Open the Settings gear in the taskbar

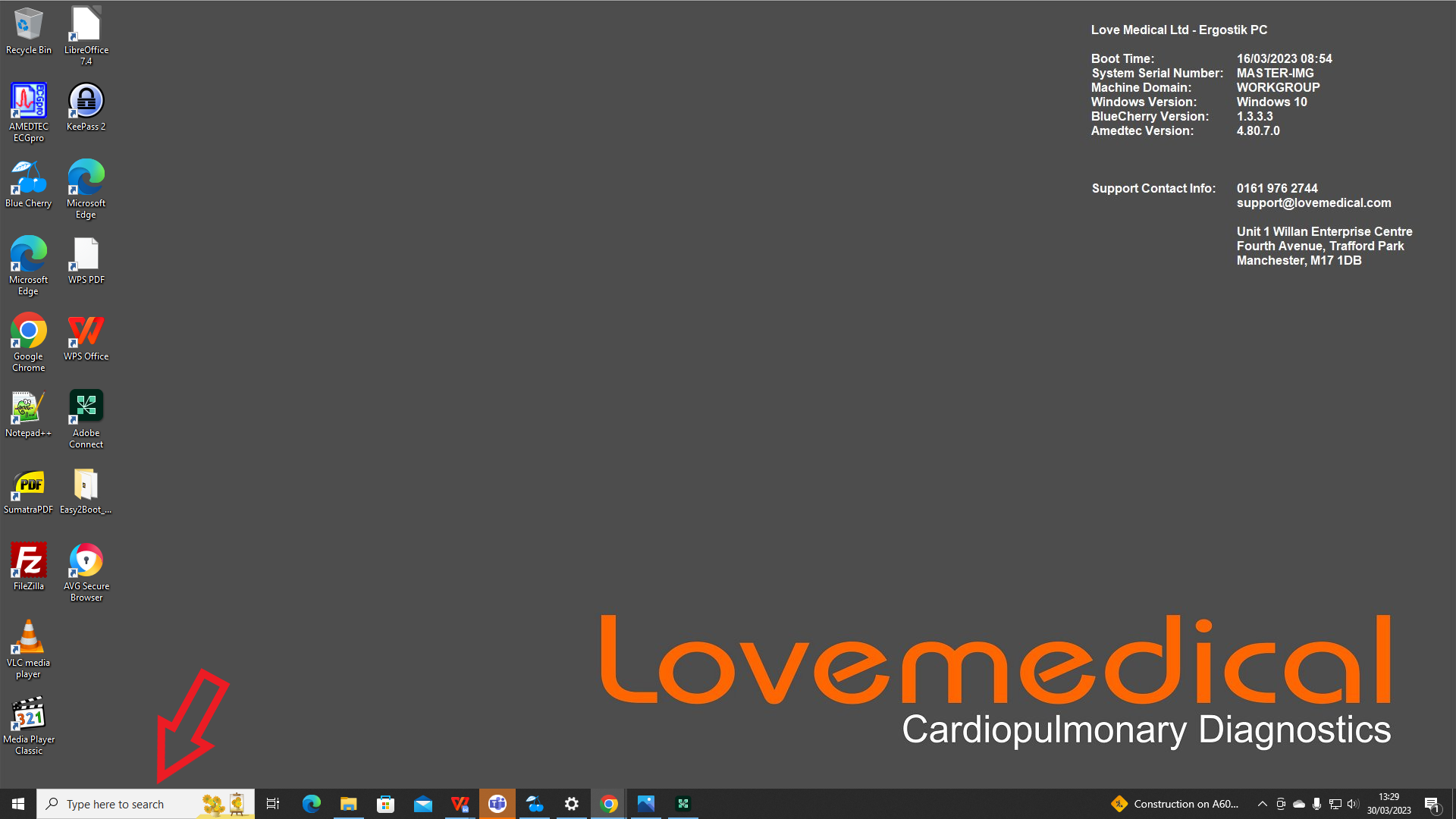pyautogui.click(x=572, y=804)
